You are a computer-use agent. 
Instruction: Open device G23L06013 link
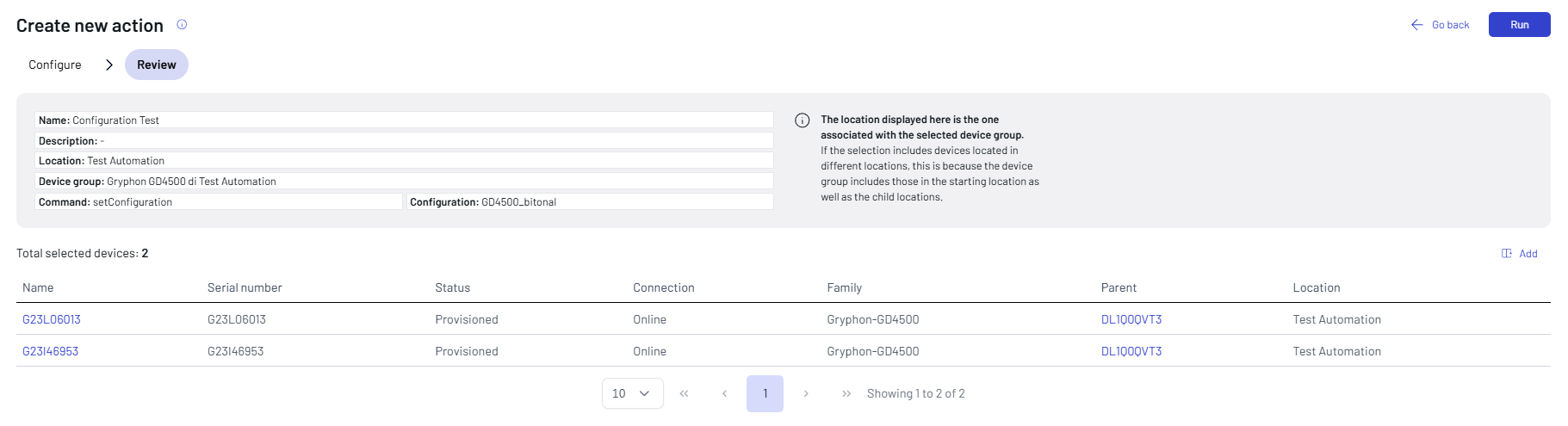coord(52,319)
